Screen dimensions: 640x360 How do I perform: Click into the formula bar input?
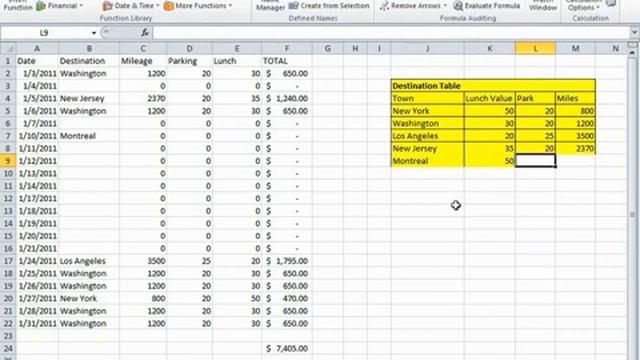click(x=391, y=33)
